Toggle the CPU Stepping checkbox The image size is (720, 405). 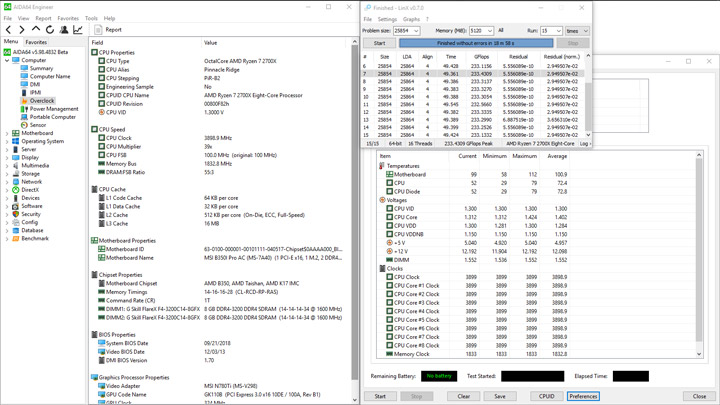click(x=101, y=78)
